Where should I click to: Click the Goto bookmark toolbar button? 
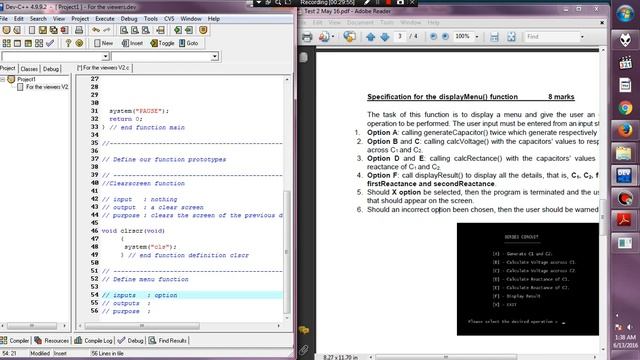pyautogui.click(x=188, y=43)
